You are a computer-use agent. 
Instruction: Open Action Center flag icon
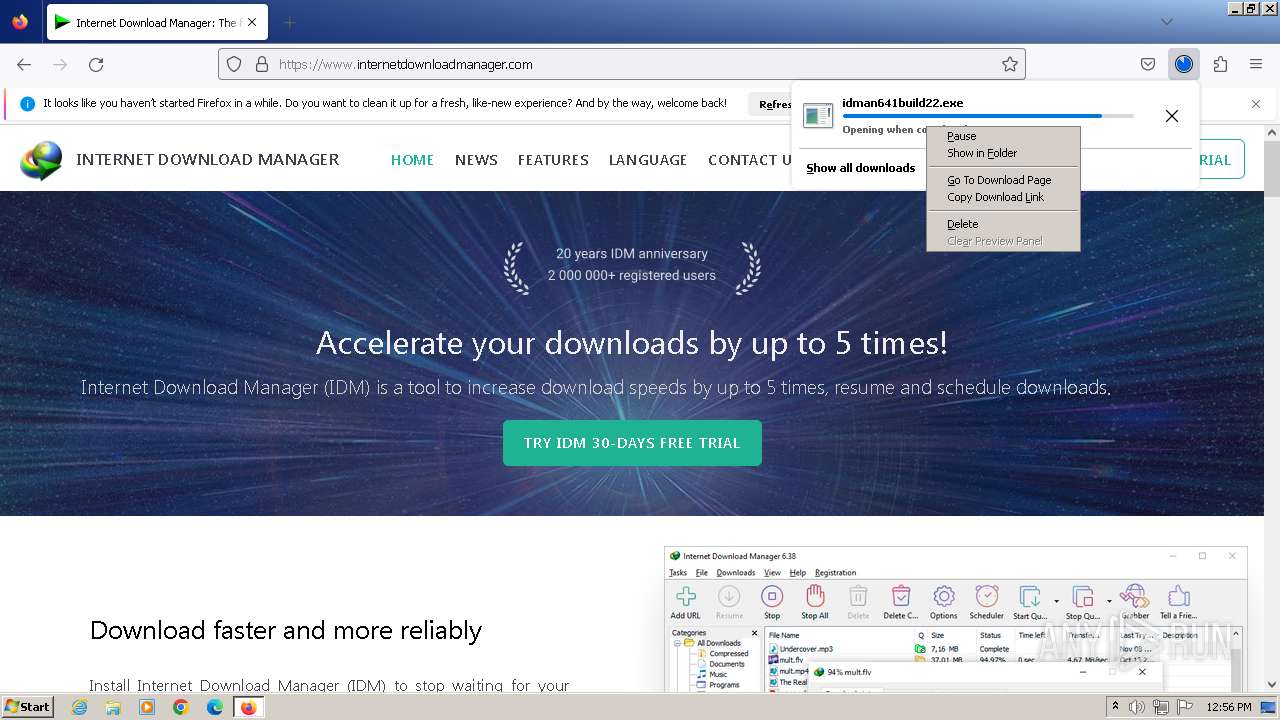(1186, 707)
